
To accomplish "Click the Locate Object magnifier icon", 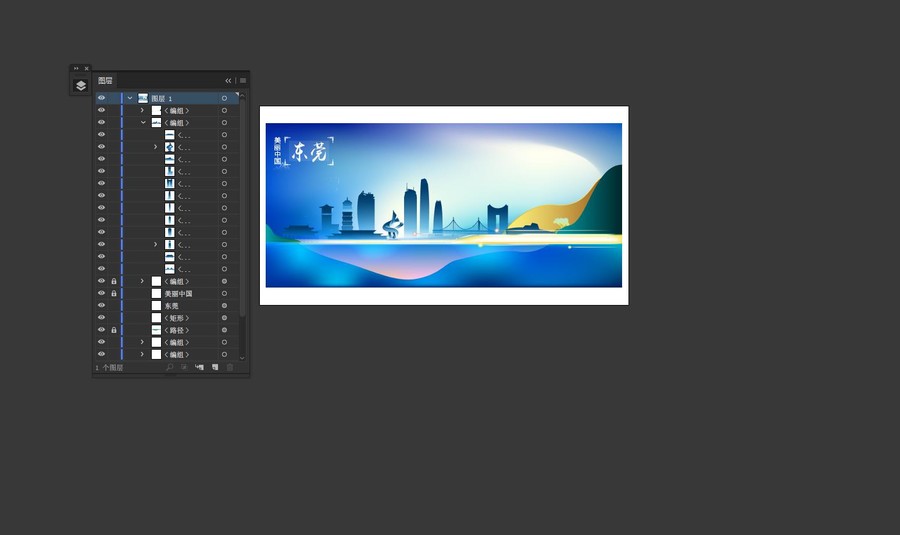I will [x=170, y=367].
